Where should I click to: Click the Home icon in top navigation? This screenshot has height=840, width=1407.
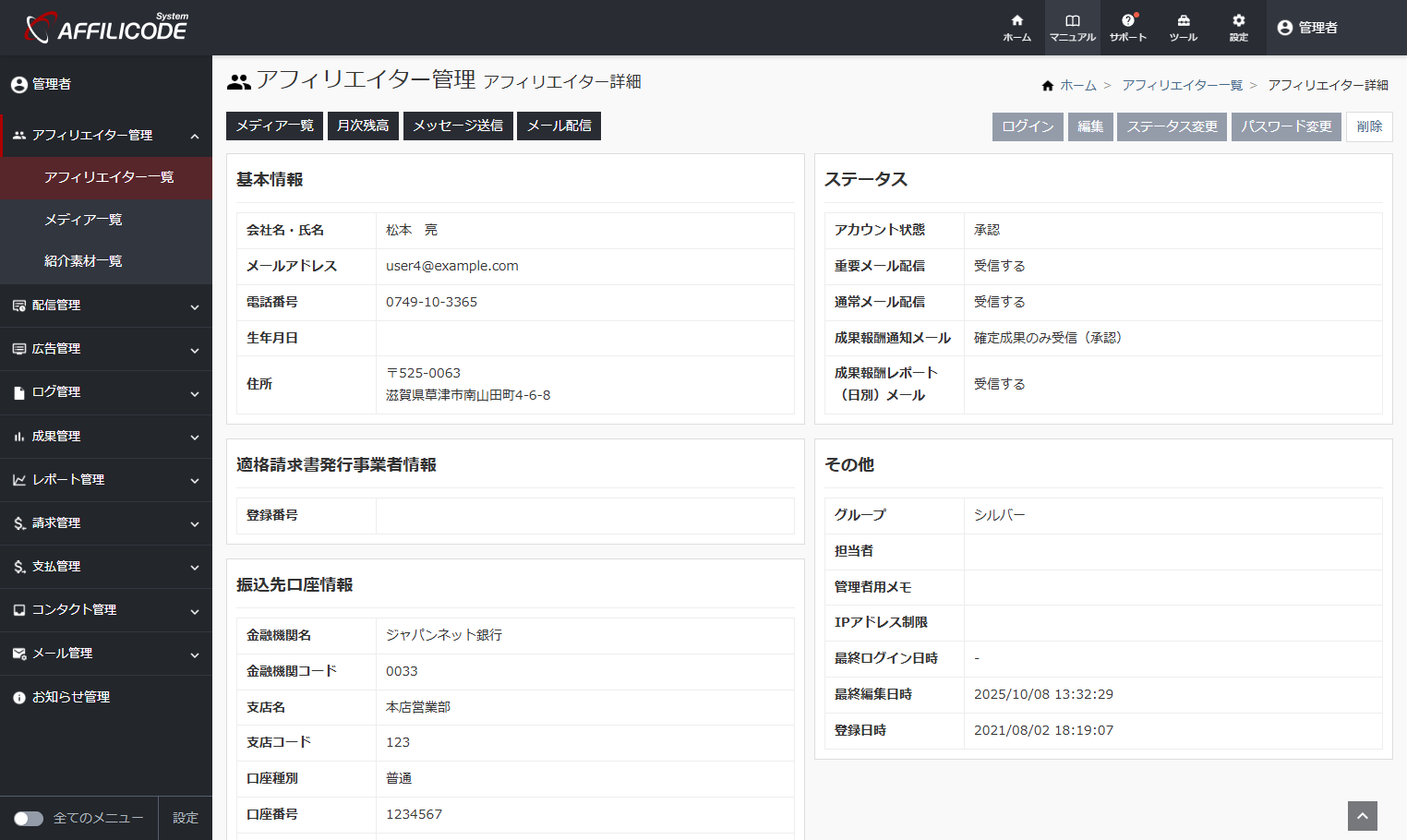1016,21
